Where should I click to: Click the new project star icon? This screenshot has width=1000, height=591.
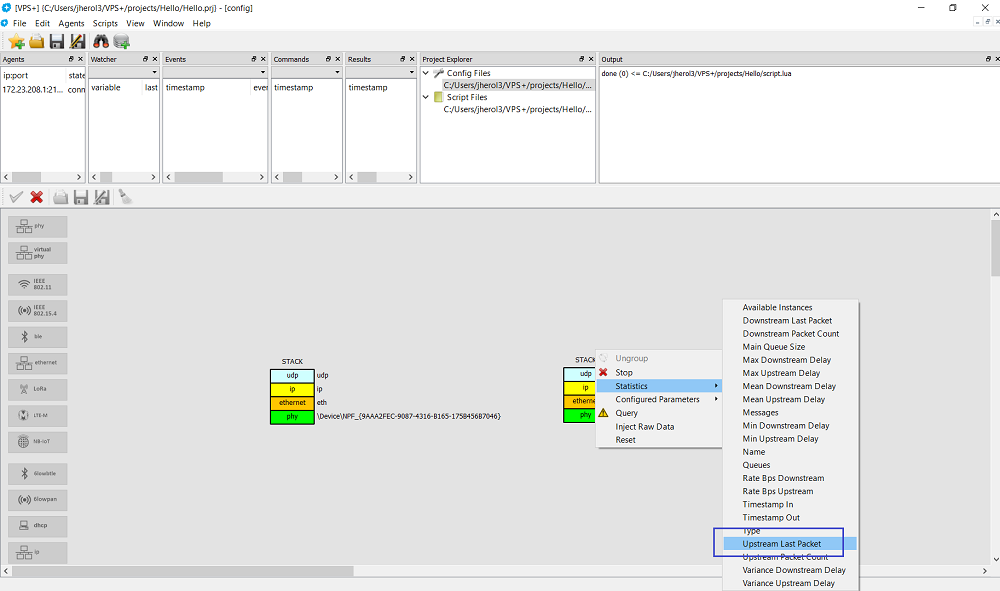point(16,41)
